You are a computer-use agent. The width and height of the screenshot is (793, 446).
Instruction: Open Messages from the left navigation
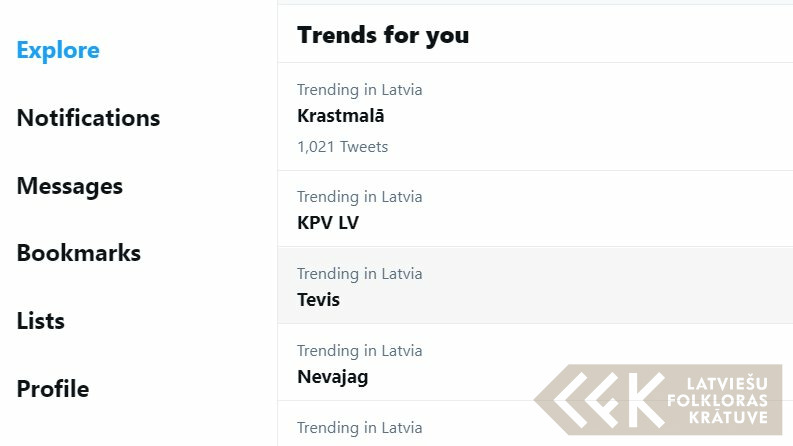[69, 186]
